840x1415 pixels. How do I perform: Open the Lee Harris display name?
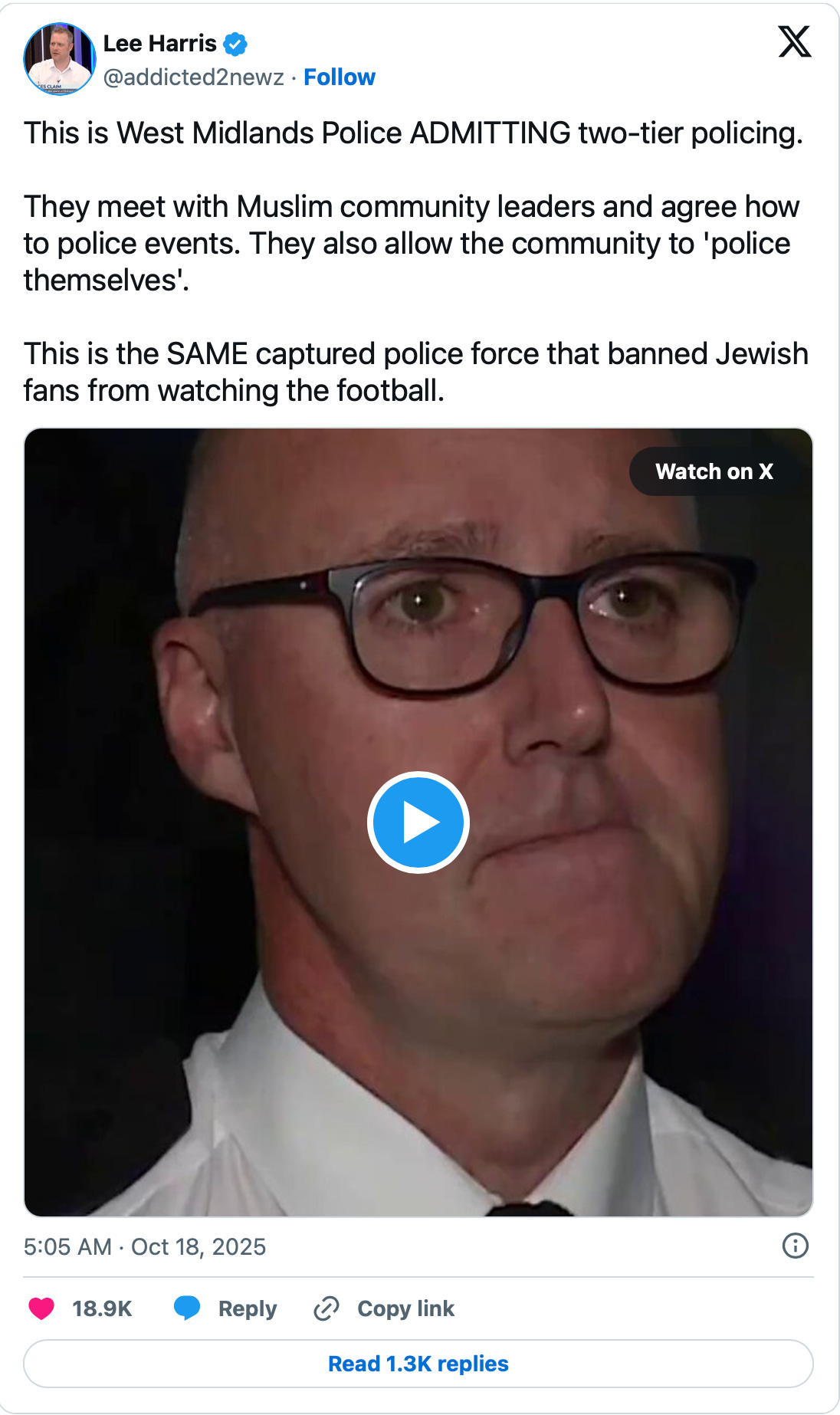pyautogui.click(x=160, y=44)
